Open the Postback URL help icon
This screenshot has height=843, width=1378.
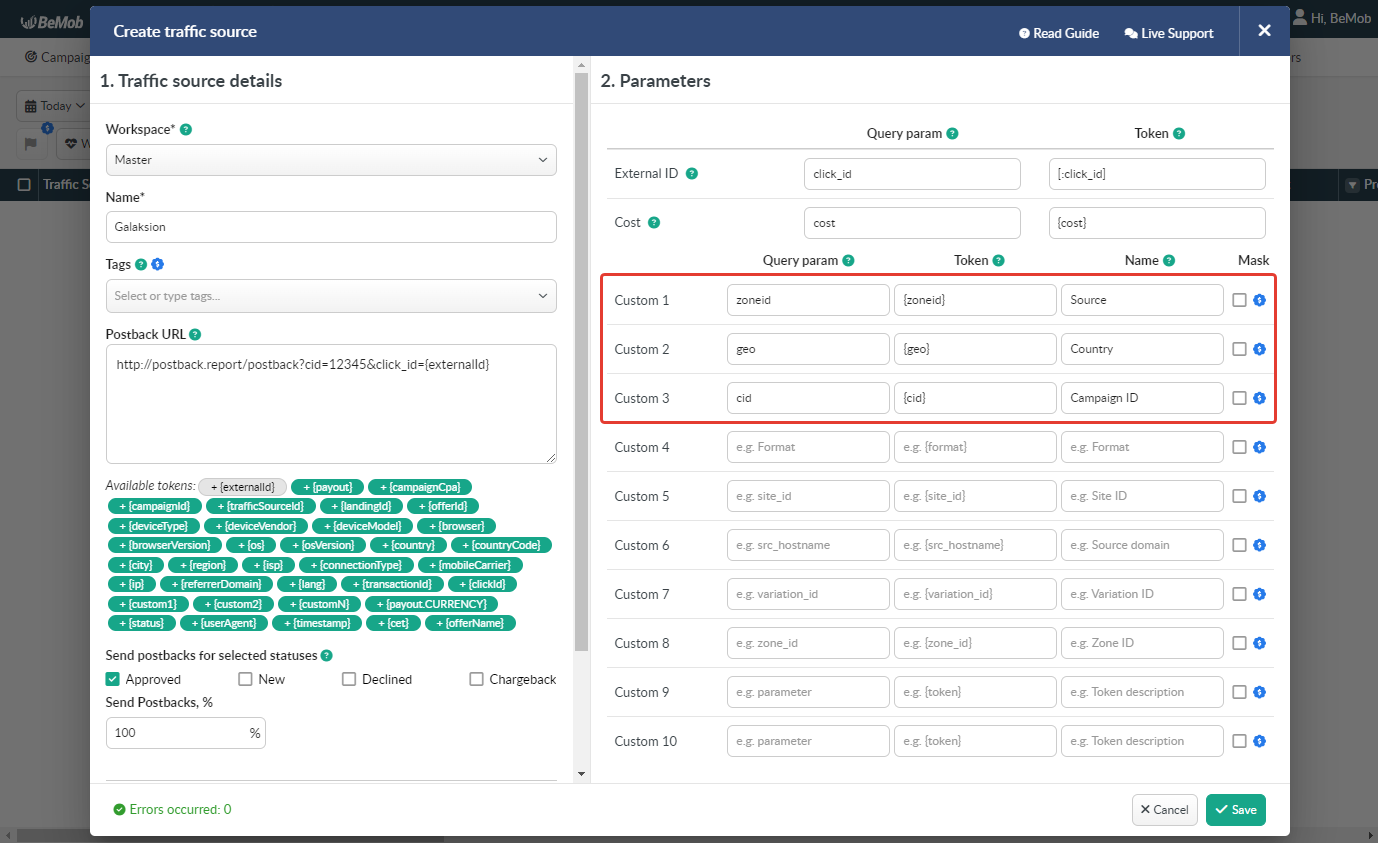(x=196, y=334)
